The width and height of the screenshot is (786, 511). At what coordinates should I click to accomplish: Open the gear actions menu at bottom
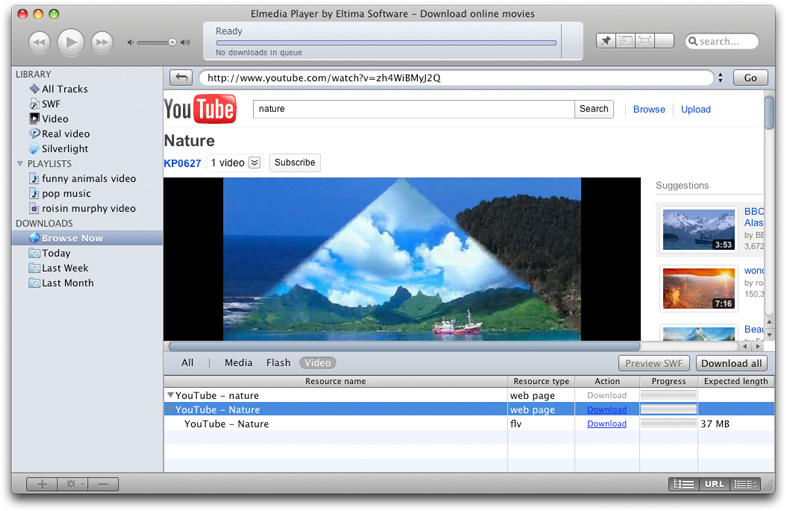[x=73, y=484]
